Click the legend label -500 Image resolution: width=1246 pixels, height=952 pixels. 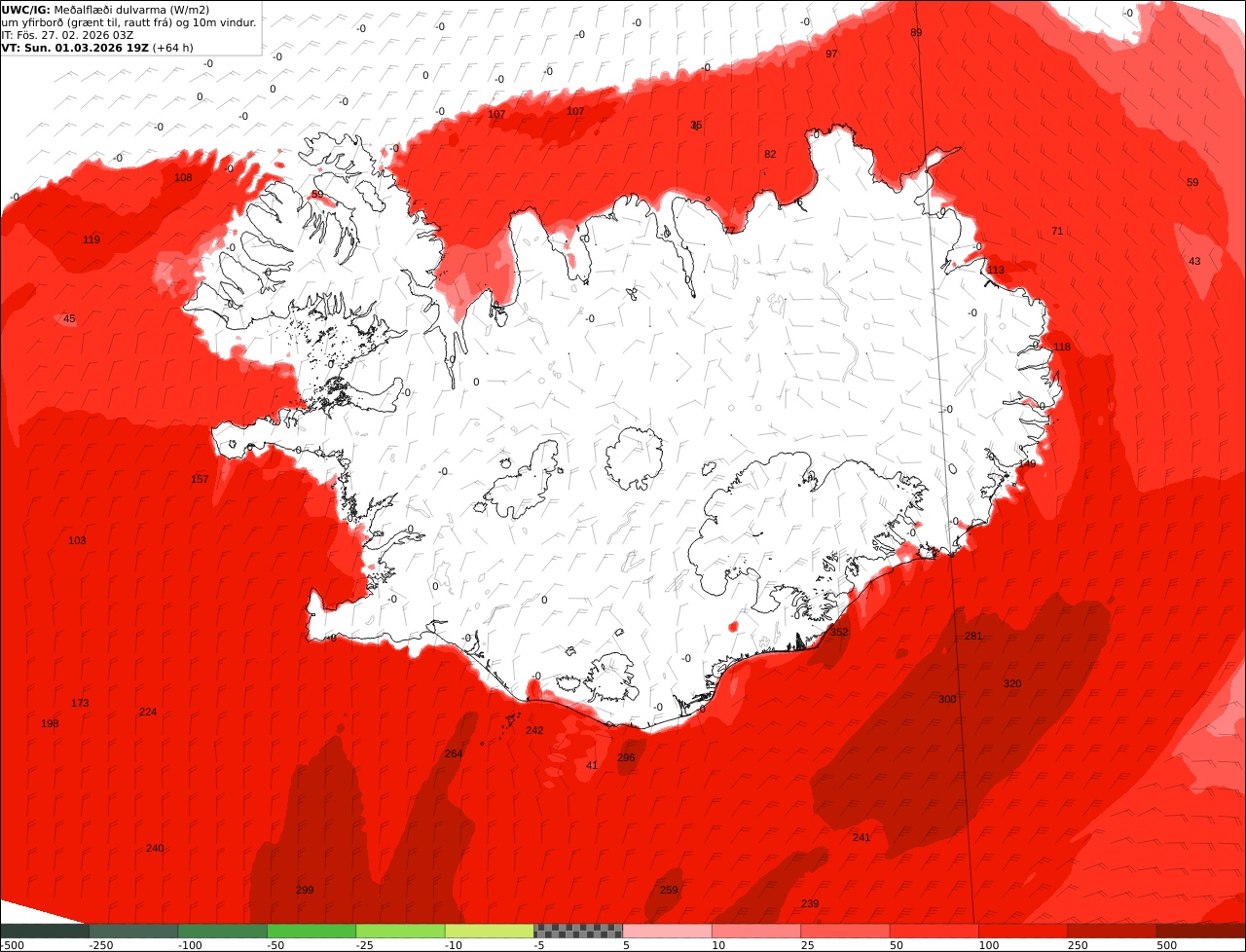12,945
